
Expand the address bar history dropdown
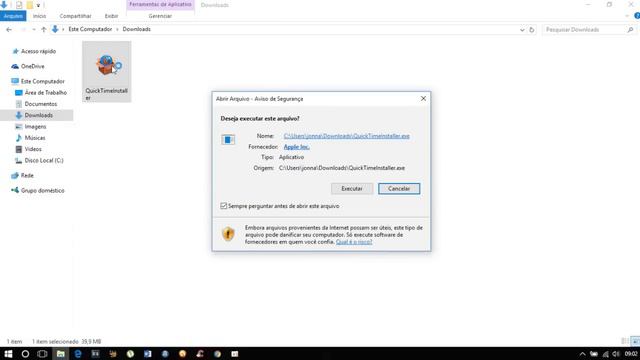pos(522,30)
